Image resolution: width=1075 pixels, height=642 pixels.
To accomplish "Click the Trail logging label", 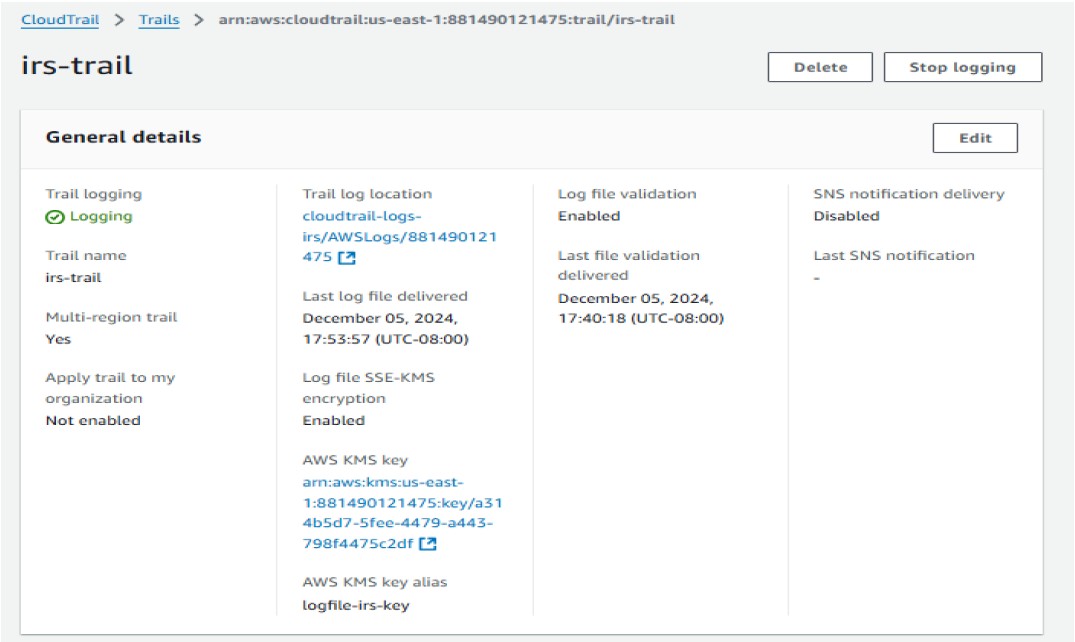I will pyautogui.click(x=94, y=194).
